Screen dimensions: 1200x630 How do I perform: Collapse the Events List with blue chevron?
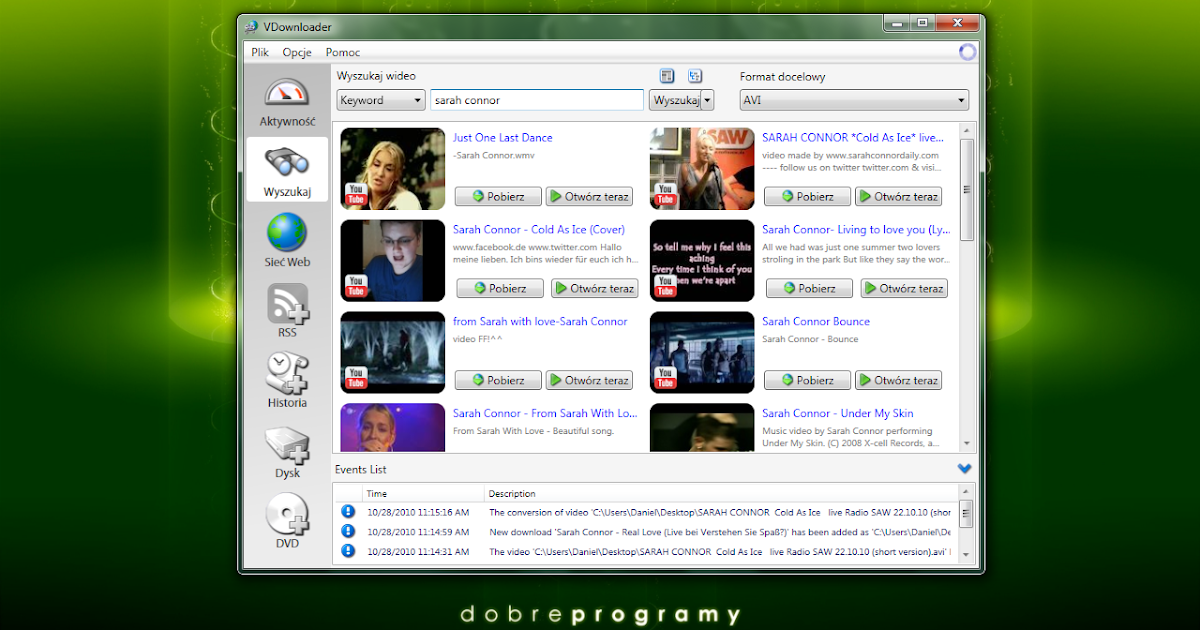click(x=964, y=468)
